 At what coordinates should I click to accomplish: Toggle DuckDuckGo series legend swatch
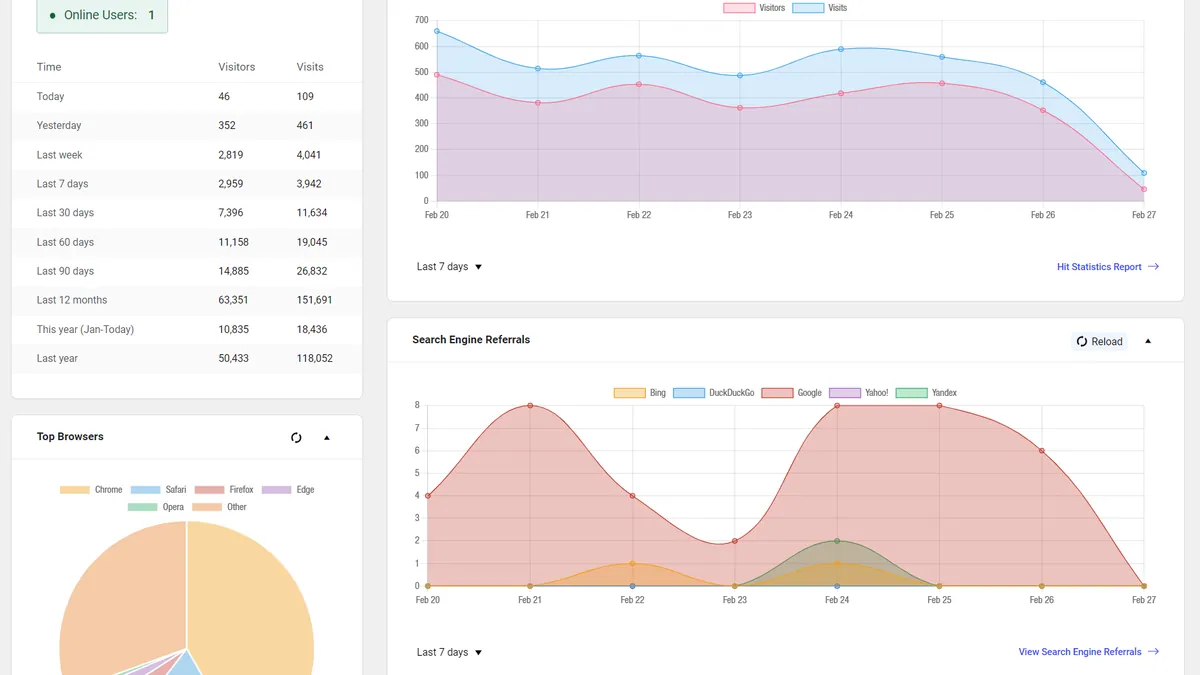[x=689, y=393]
